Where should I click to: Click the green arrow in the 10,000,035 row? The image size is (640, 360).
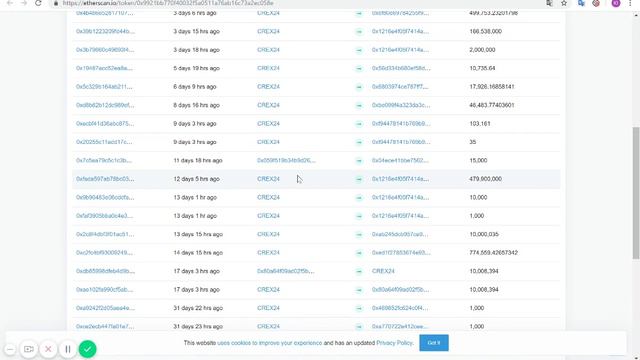coord(359,235)
